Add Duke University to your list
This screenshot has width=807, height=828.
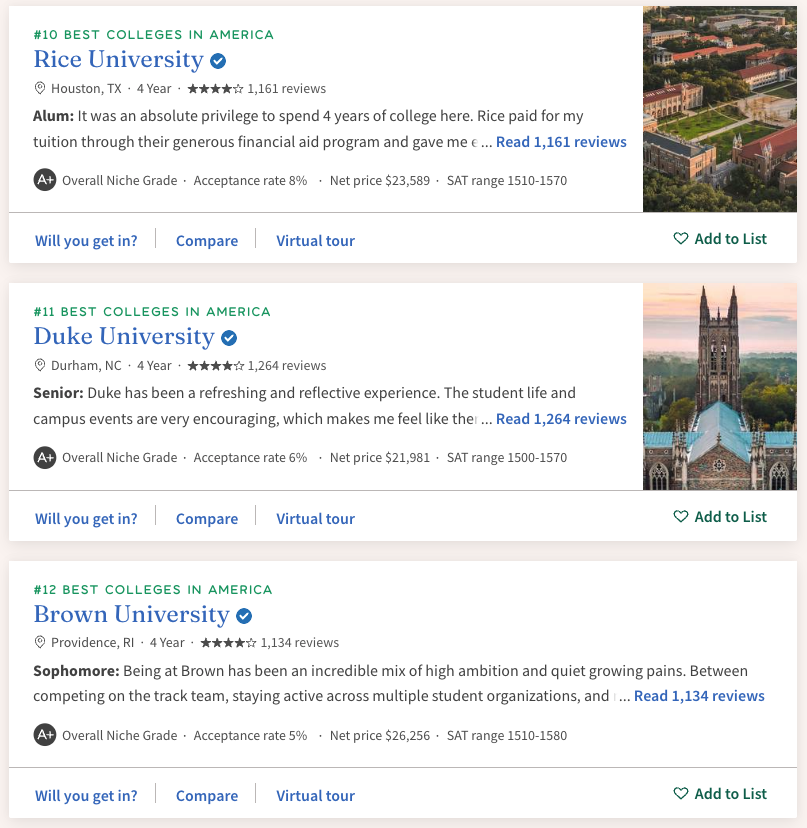click(720, 516)
